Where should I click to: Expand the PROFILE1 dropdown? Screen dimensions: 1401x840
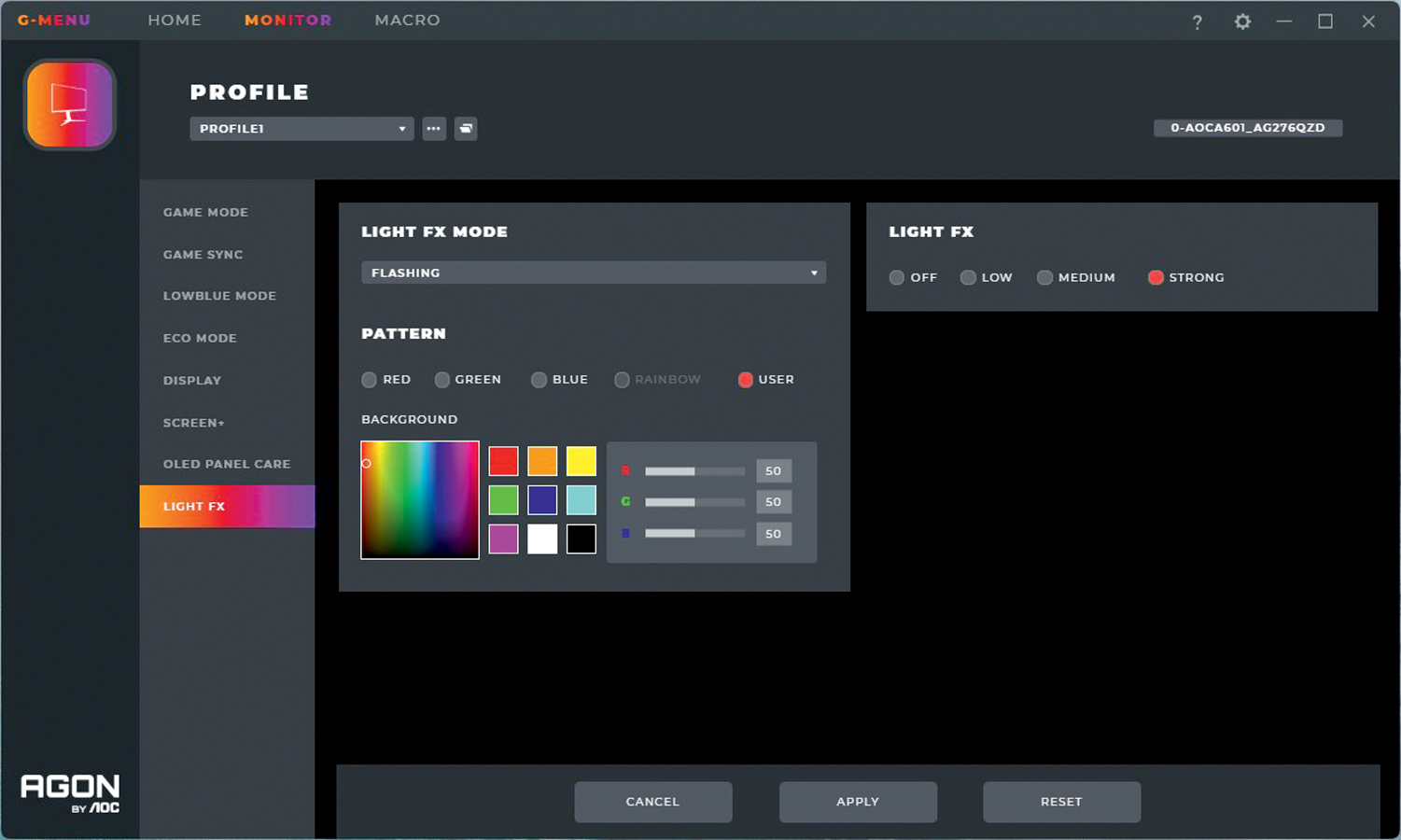pyautogui.click(x=301, y=129)
